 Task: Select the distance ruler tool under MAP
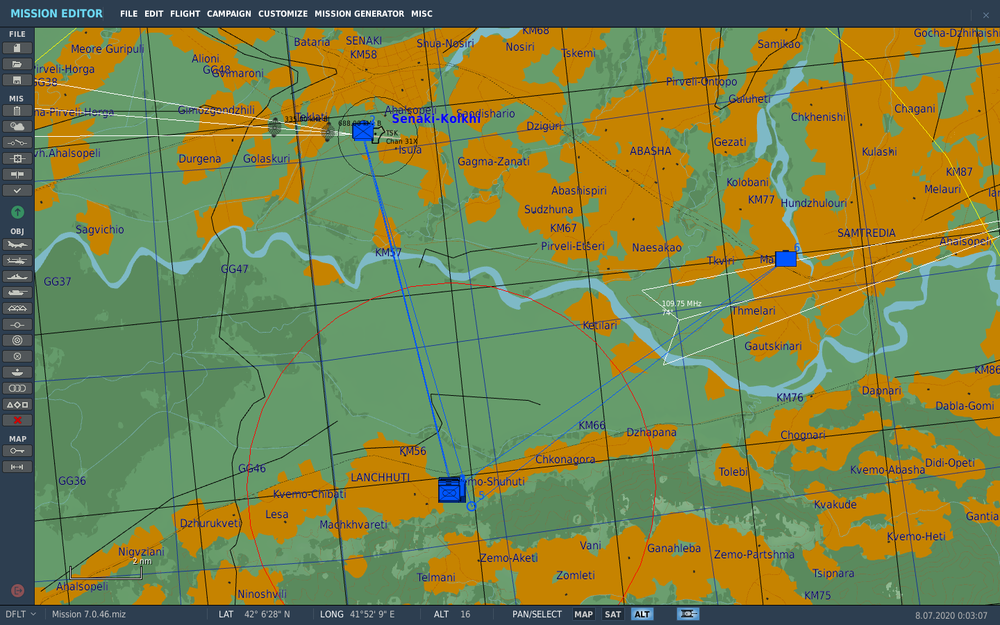pyautogui.click(x=17, y=467)
